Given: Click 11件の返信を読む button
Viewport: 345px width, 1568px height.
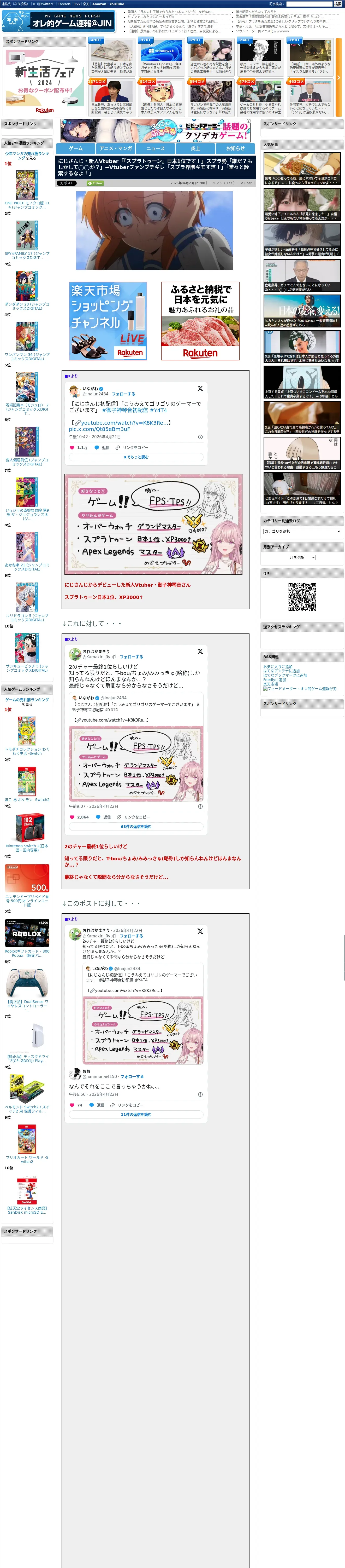Looking at the screenshot, I should 136,1115.
